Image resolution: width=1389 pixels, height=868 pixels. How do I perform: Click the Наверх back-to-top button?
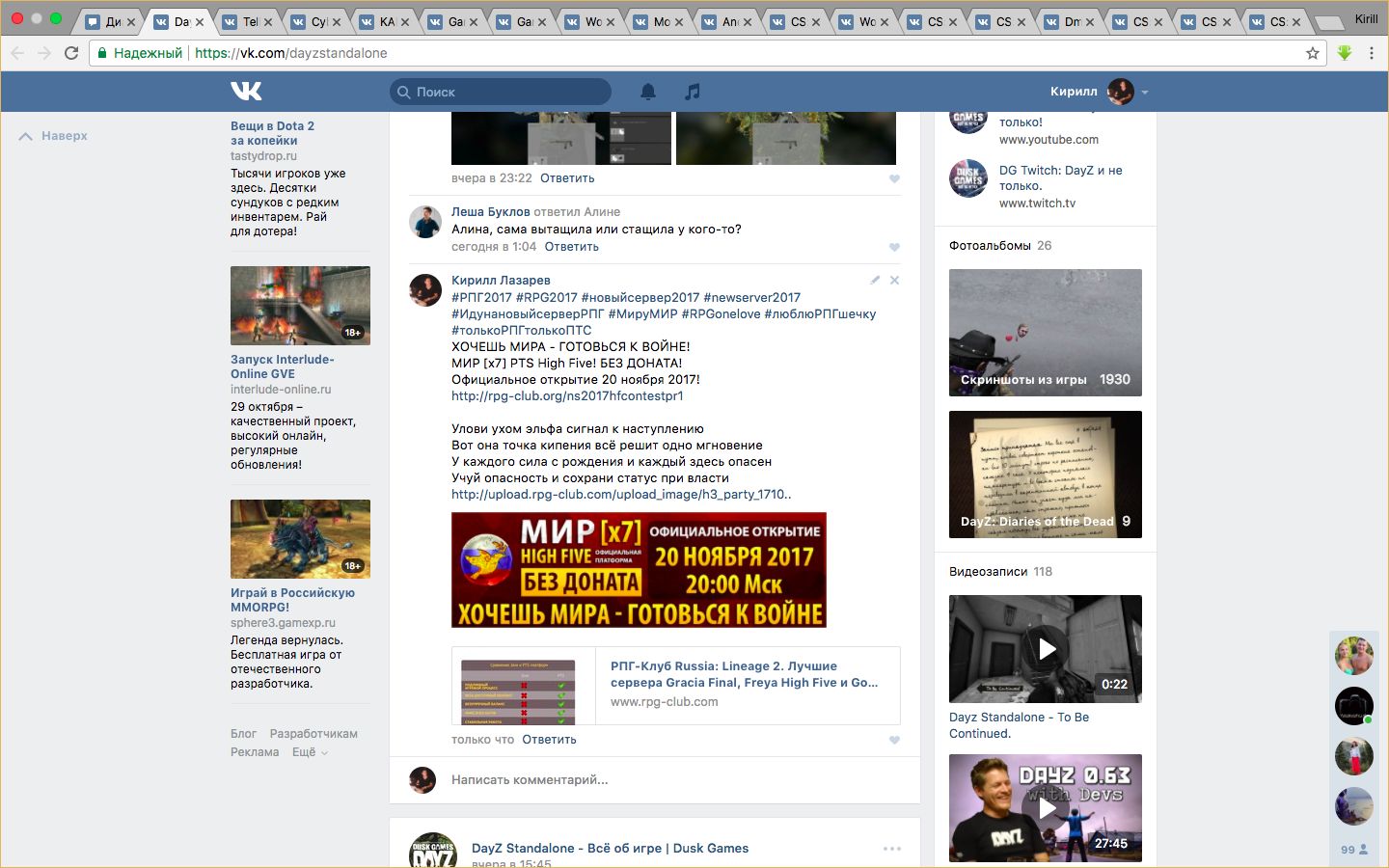[53, 136]
